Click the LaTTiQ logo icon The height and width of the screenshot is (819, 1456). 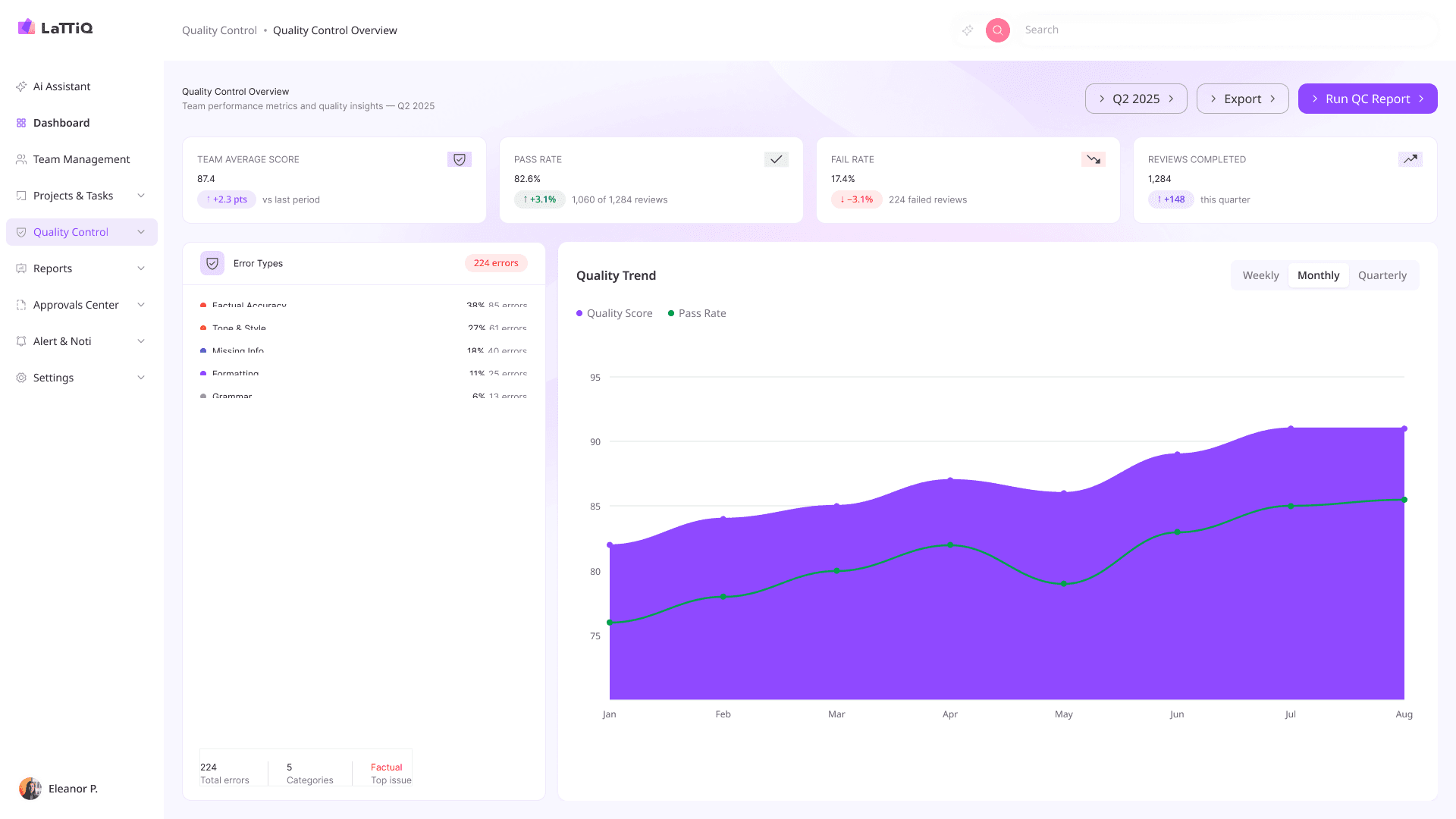click(27, 27)
